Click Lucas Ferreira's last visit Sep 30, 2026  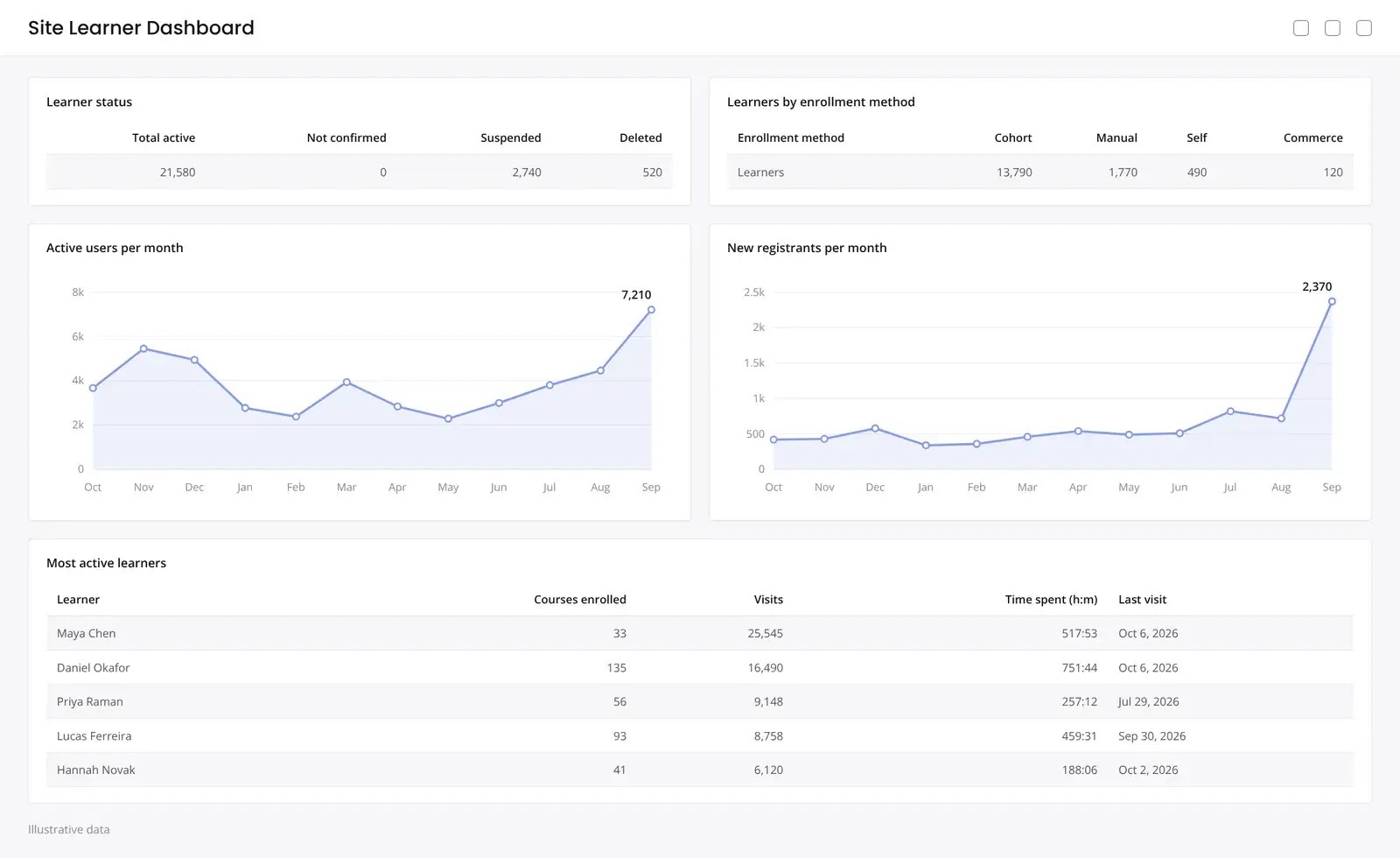coord(1151,735)
